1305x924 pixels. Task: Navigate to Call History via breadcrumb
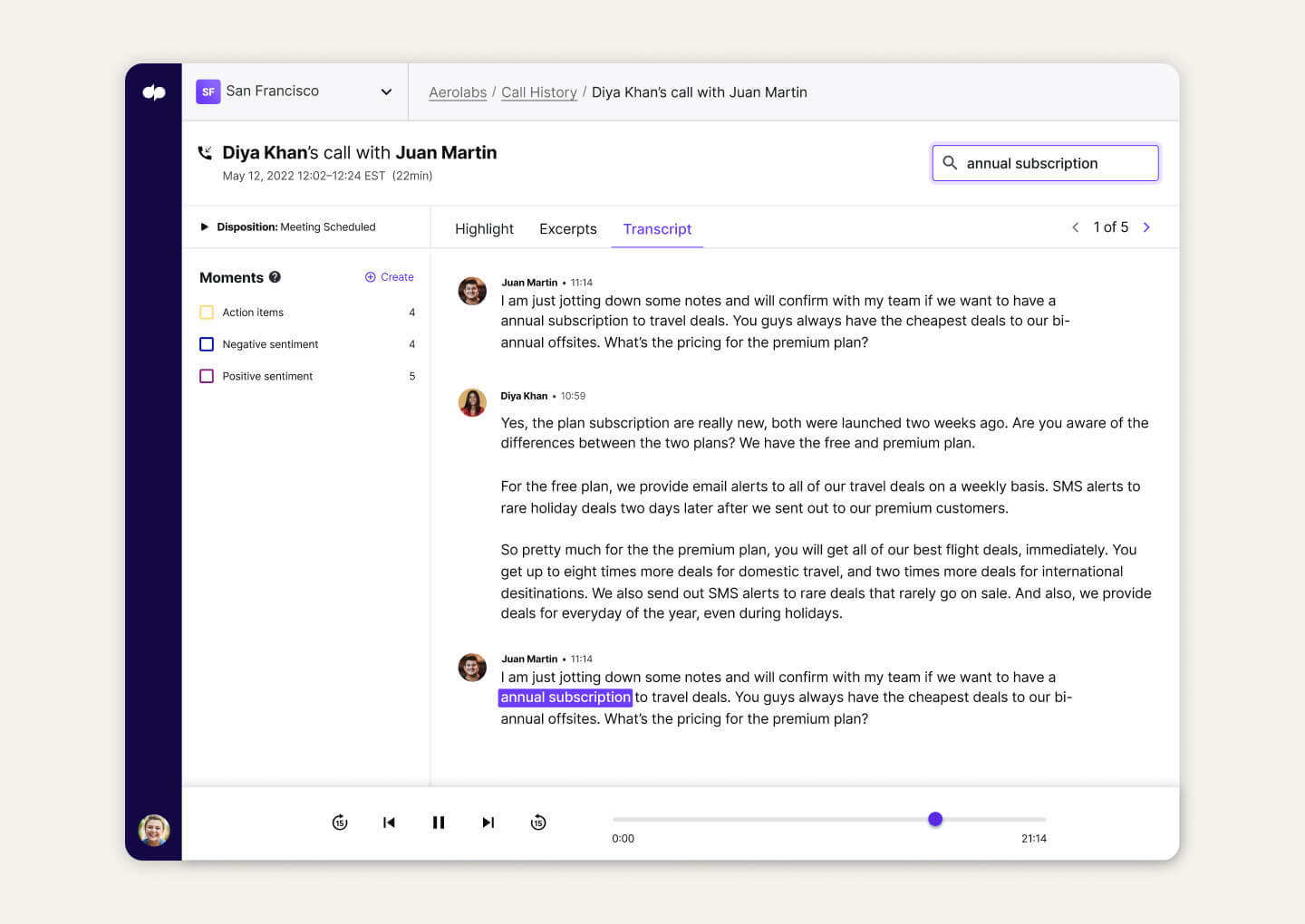pyautogui.click(x=539, y=91)
